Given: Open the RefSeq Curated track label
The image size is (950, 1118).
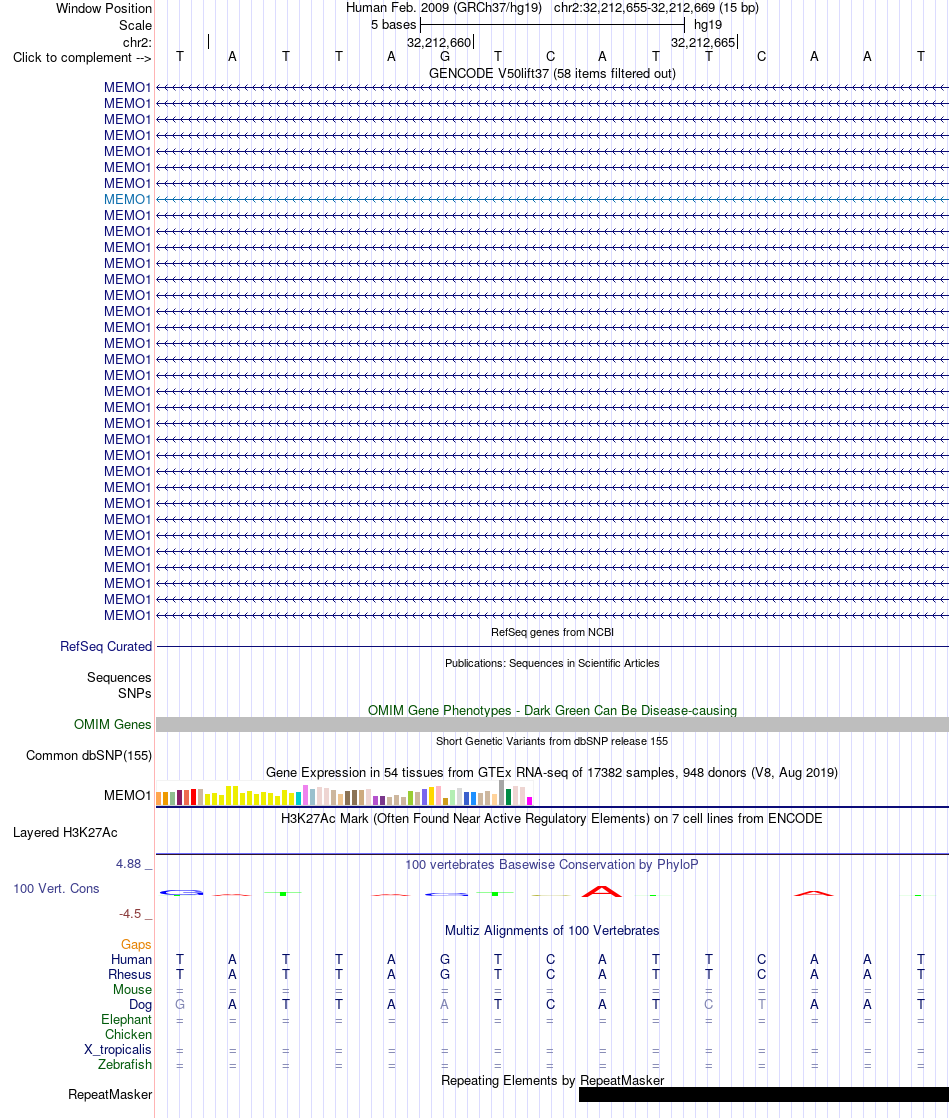Looking at the screenshot, I should (x=106, y=647).
